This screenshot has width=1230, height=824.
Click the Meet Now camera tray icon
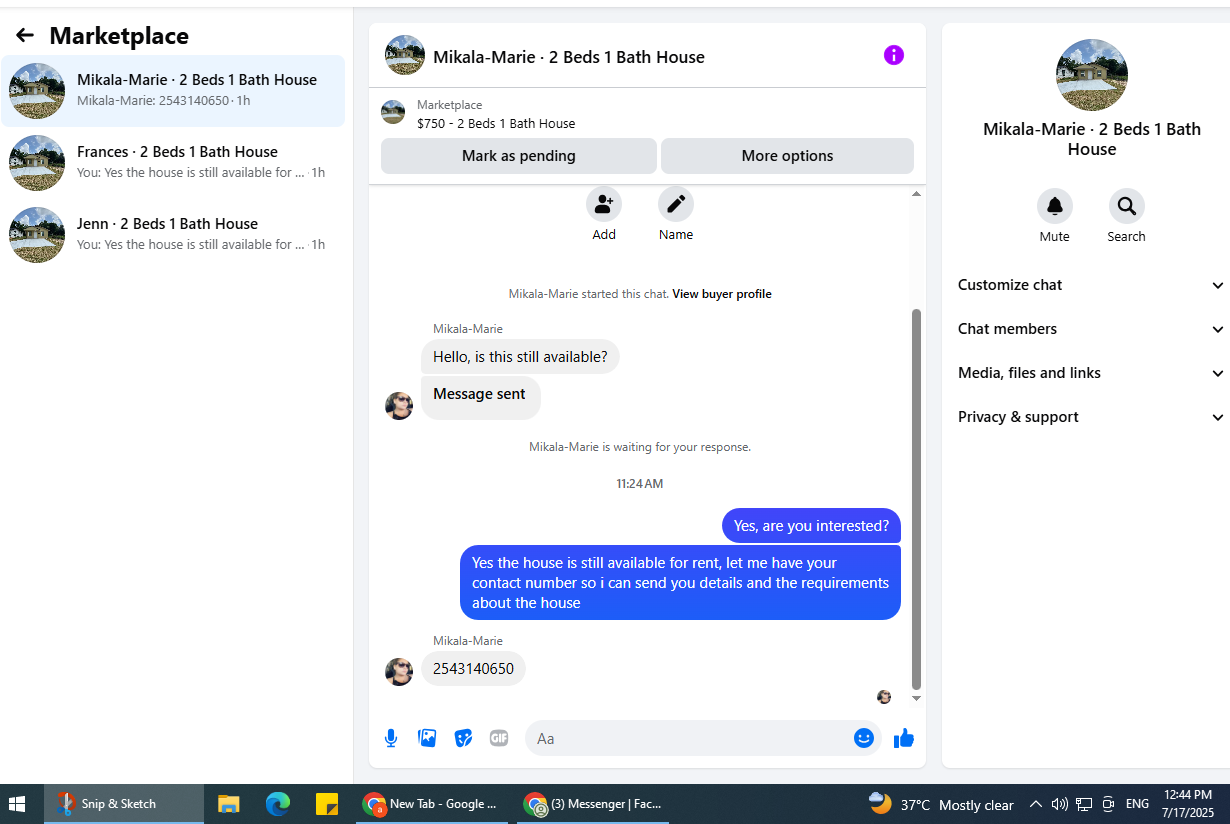[x=1108, y=804]
